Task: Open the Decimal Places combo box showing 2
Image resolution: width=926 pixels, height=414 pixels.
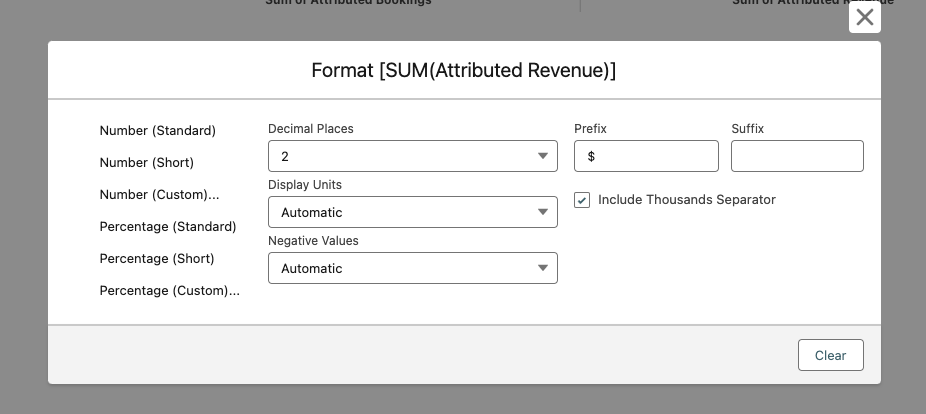Action: [x=400, y=156]
